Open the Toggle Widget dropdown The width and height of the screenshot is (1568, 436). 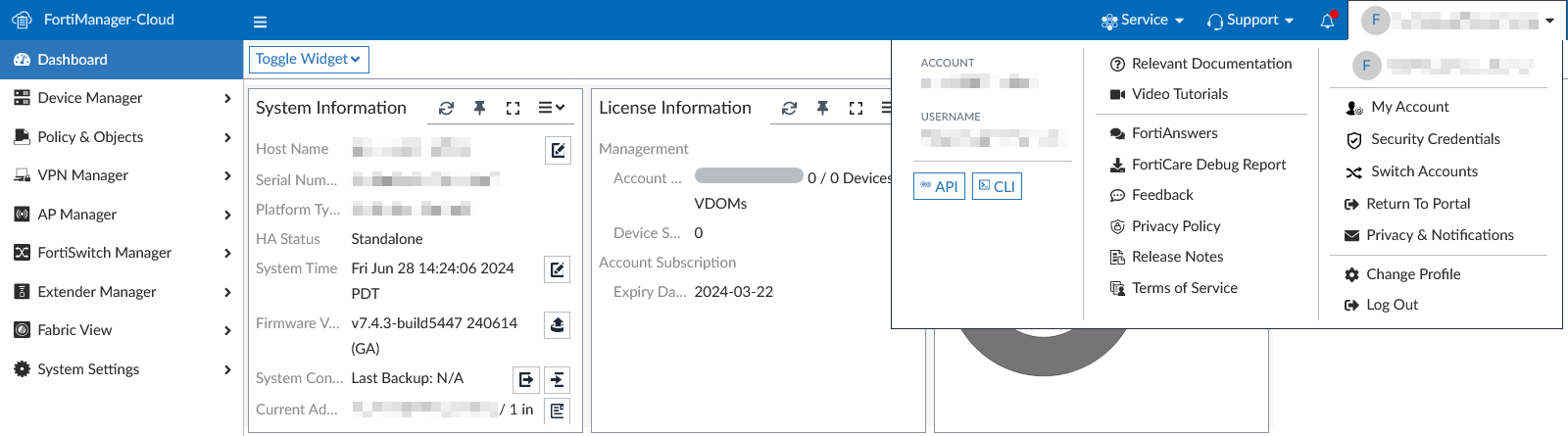click(x=309, y=60)
